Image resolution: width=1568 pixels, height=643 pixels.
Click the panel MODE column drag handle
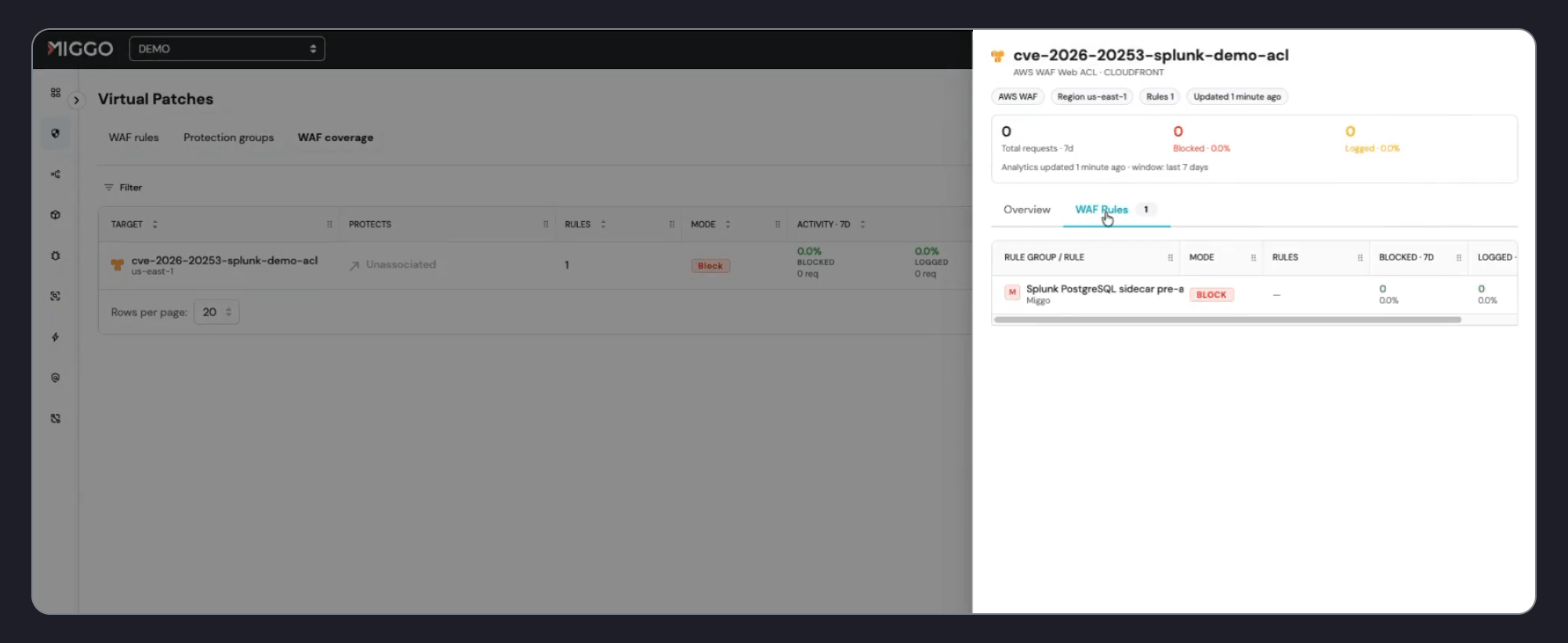(1254, 257)
